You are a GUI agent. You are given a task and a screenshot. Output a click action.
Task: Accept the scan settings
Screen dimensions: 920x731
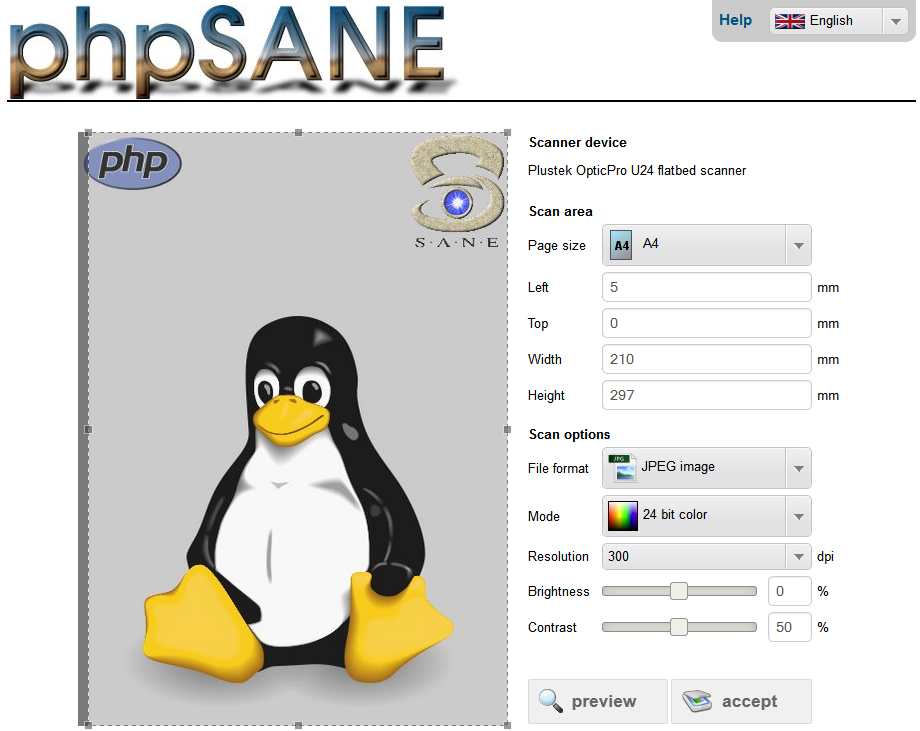point(741,701)
